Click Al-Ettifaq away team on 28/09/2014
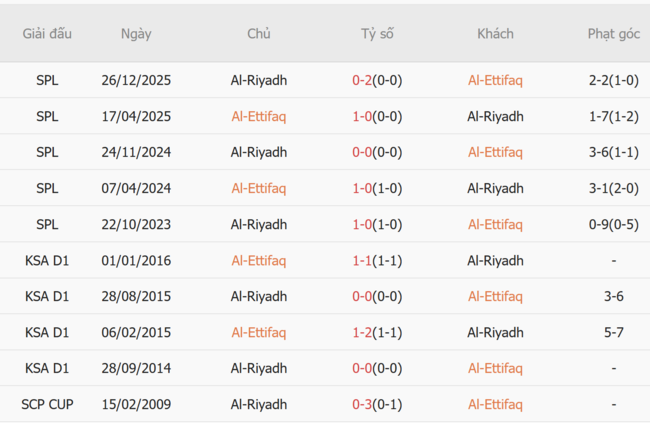The height and width of the screenshot is (434, 650). (495, 368)
